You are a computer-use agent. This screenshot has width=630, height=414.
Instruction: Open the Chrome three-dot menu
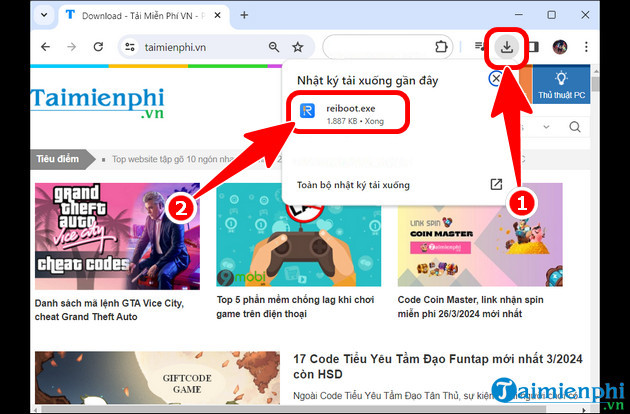pyautogui.click(x=586, y=47)
